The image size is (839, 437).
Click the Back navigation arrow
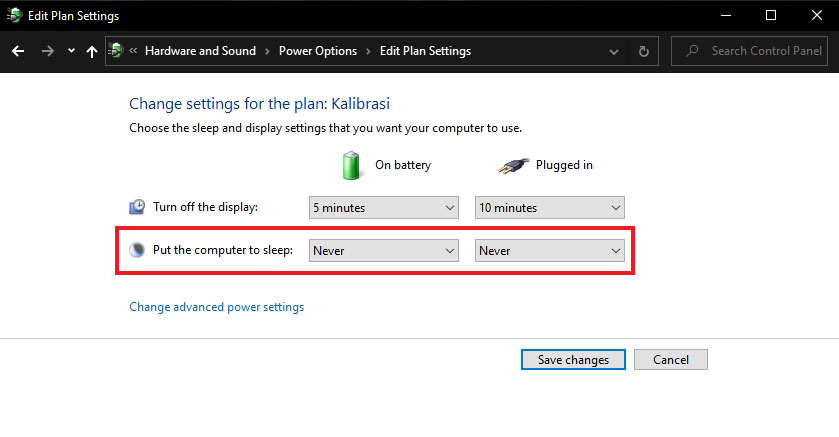coord(18,51)
